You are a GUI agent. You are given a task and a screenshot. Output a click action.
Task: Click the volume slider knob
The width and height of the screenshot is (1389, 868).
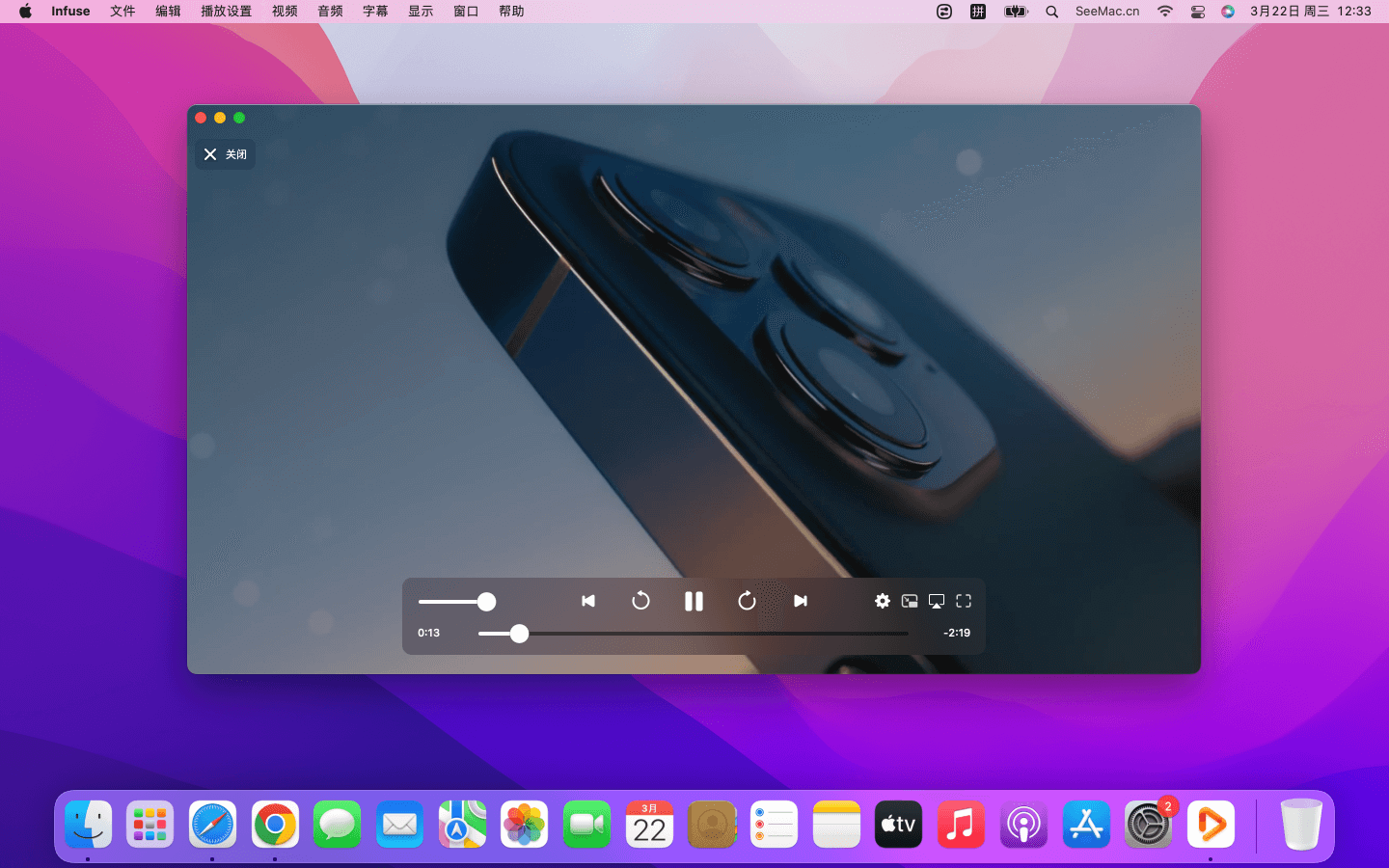click(487, 602)
